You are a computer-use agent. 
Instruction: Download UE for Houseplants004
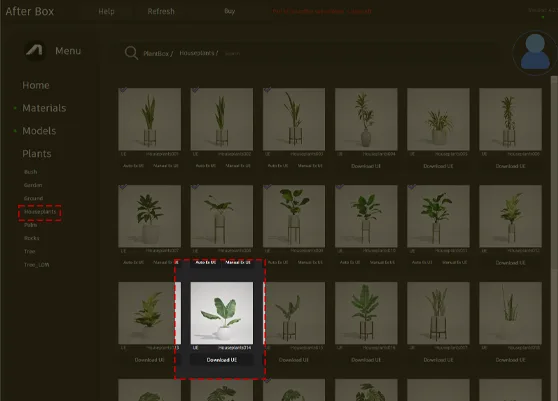366,166
